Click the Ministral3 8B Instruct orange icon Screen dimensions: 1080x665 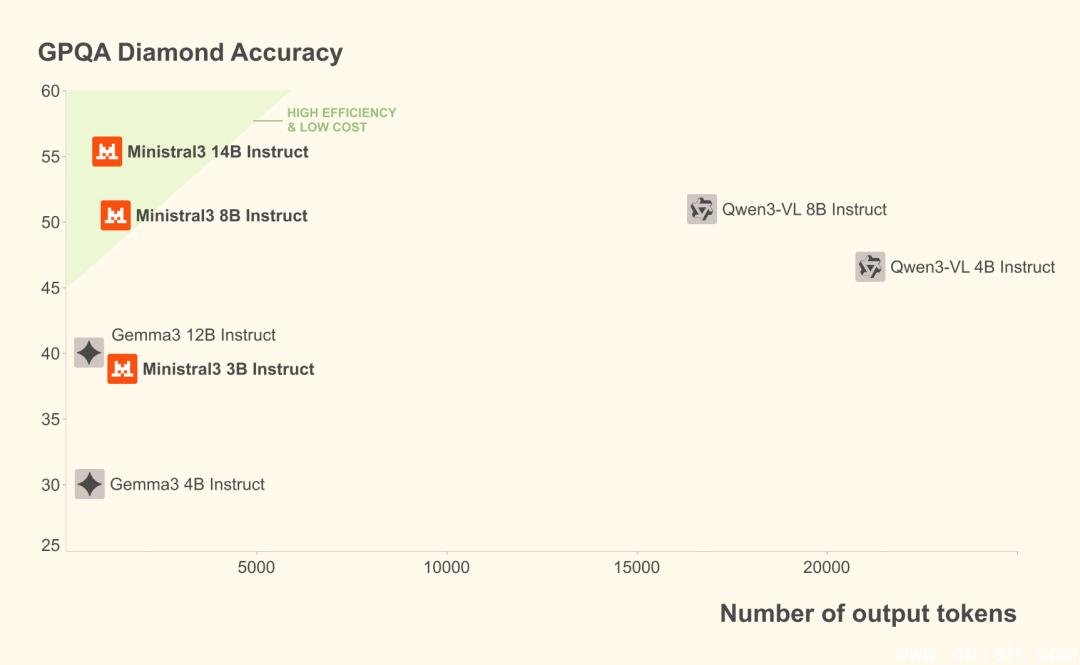[116, 216]
